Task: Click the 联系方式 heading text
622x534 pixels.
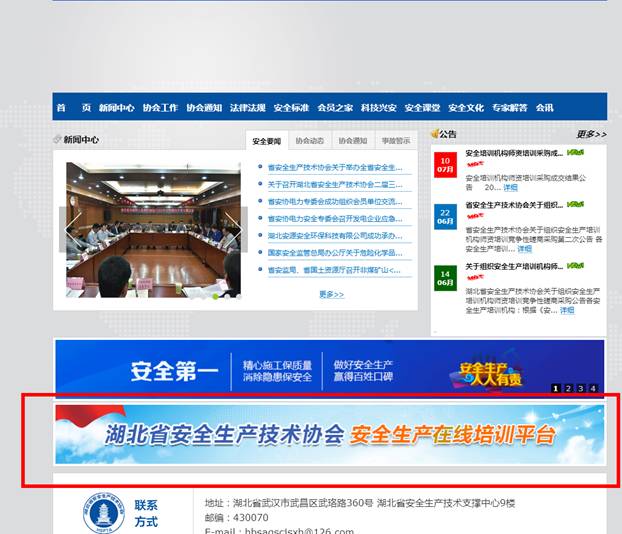Action: point(146,513)
